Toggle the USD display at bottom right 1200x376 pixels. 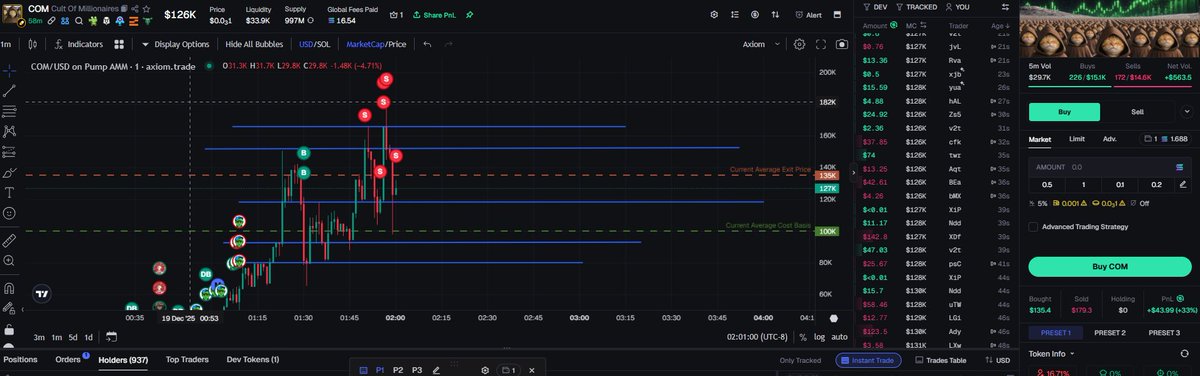(x=997, y=360)
